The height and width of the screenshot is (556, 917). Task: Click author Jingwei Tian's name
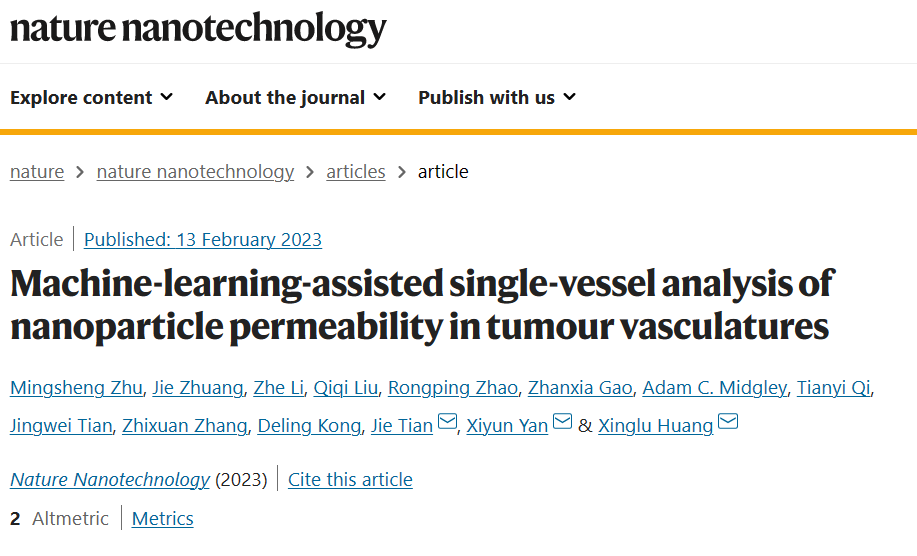pos(61,426)
